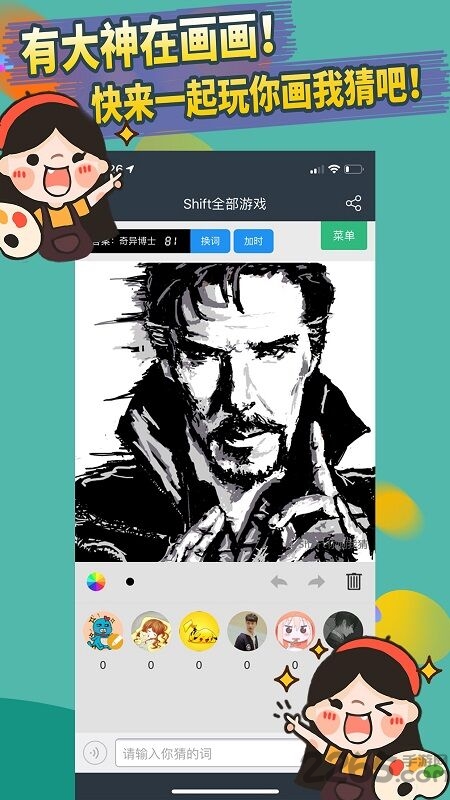450x800 pixels.
Task: Clear canvas with the trash bin icon
Action: pyautogui.click(x=354, y=581)
